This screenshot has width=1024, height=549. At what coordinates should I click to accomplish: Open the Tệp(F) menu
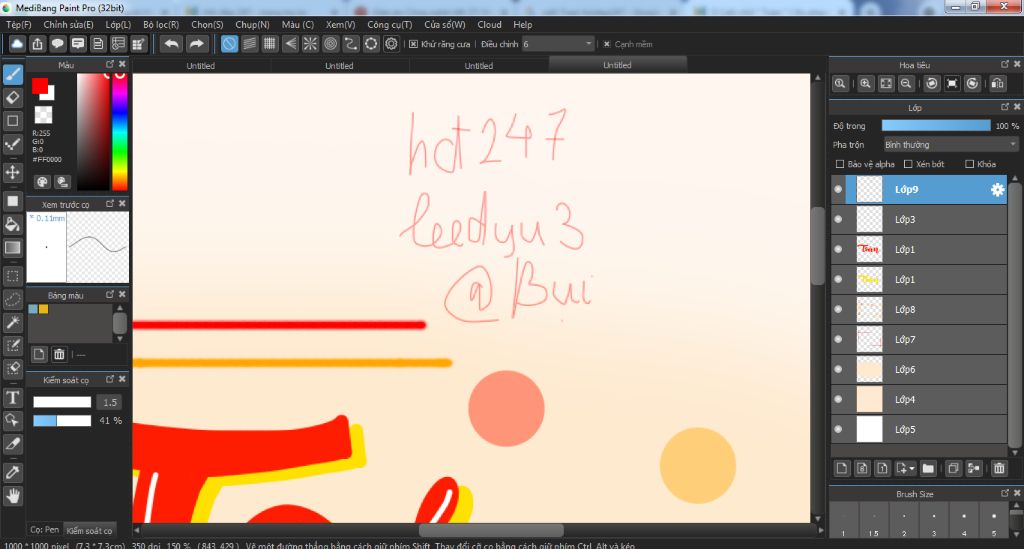[18, 24]
